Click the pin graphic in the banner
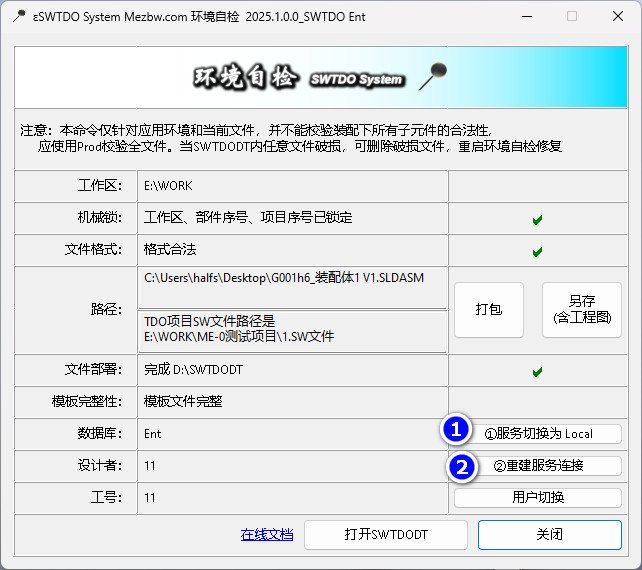Viewport: 642px width, 570px height. point(432,74)
